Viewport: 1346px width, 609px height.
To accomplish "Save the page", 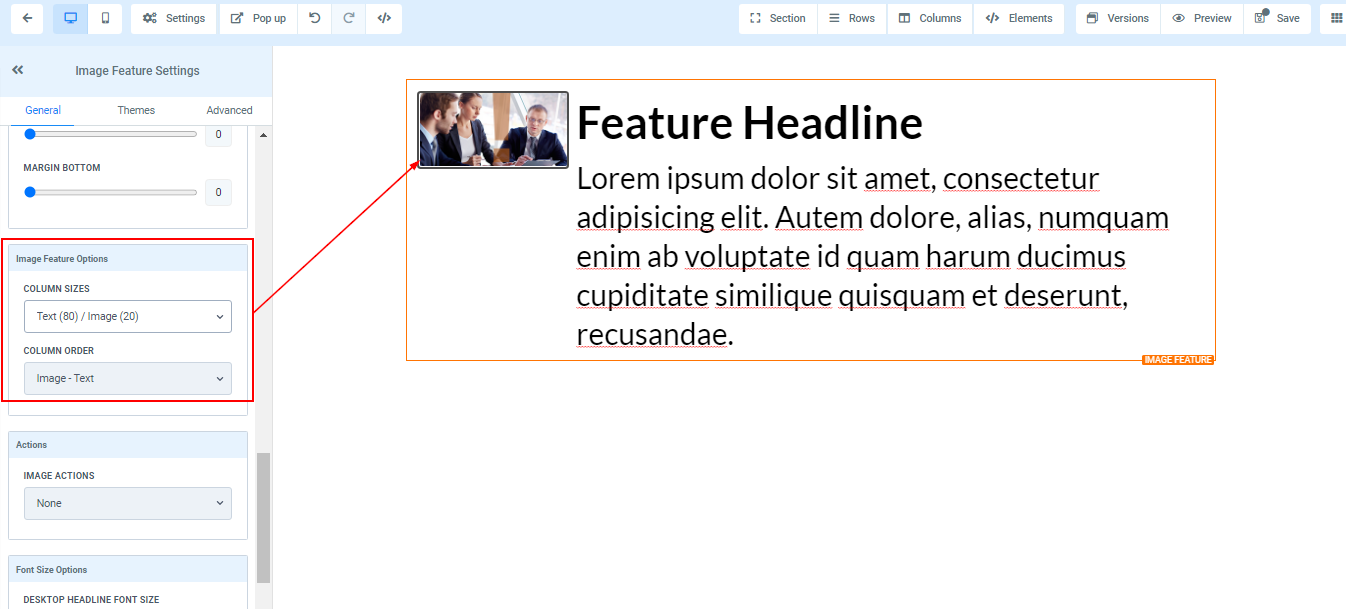I will [x=1277, y=18].
